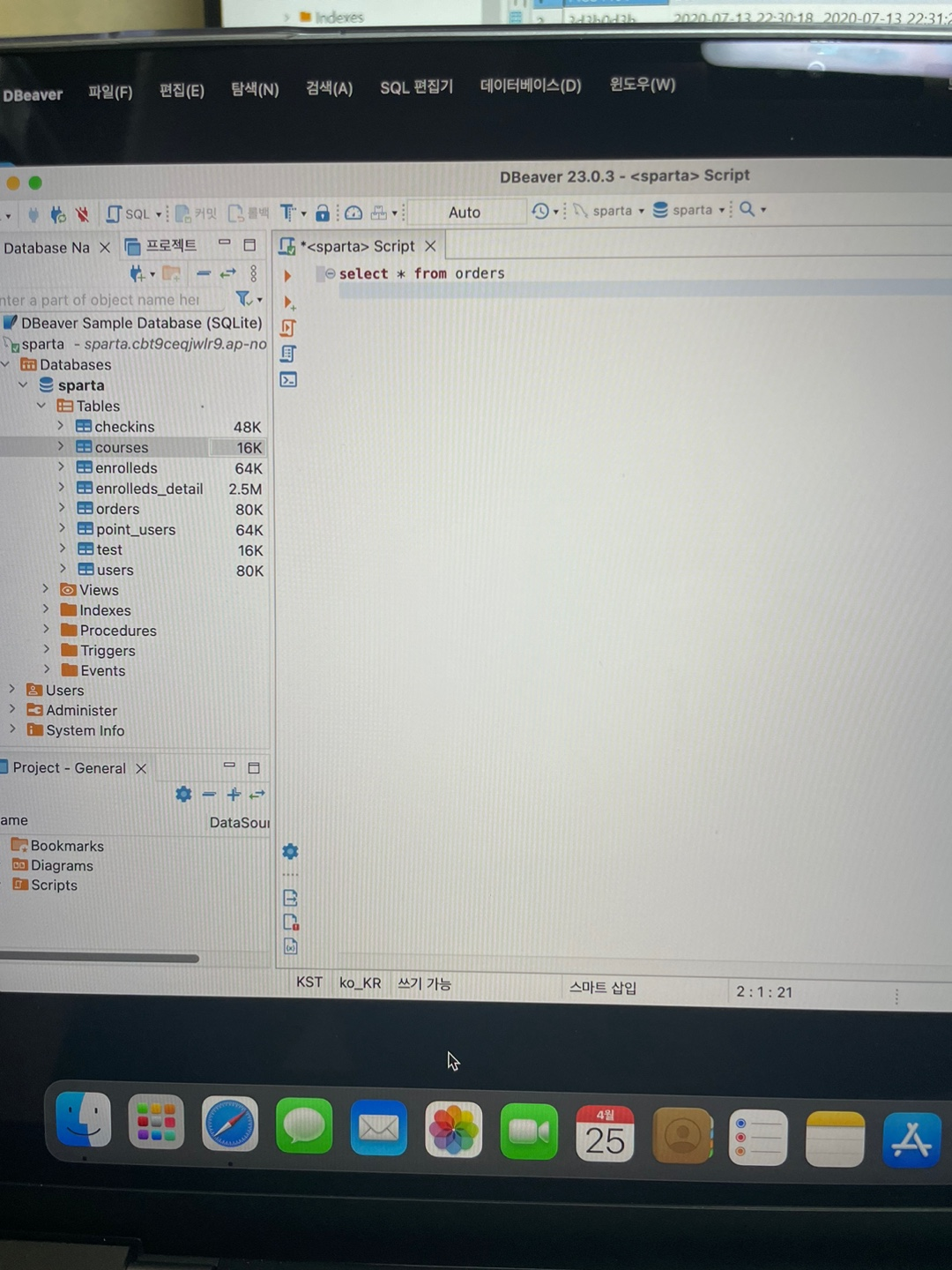Click the plus icon in Project panel
Image resolution: width=952 pixels, height=1270 pixels.
coord(234,795)
